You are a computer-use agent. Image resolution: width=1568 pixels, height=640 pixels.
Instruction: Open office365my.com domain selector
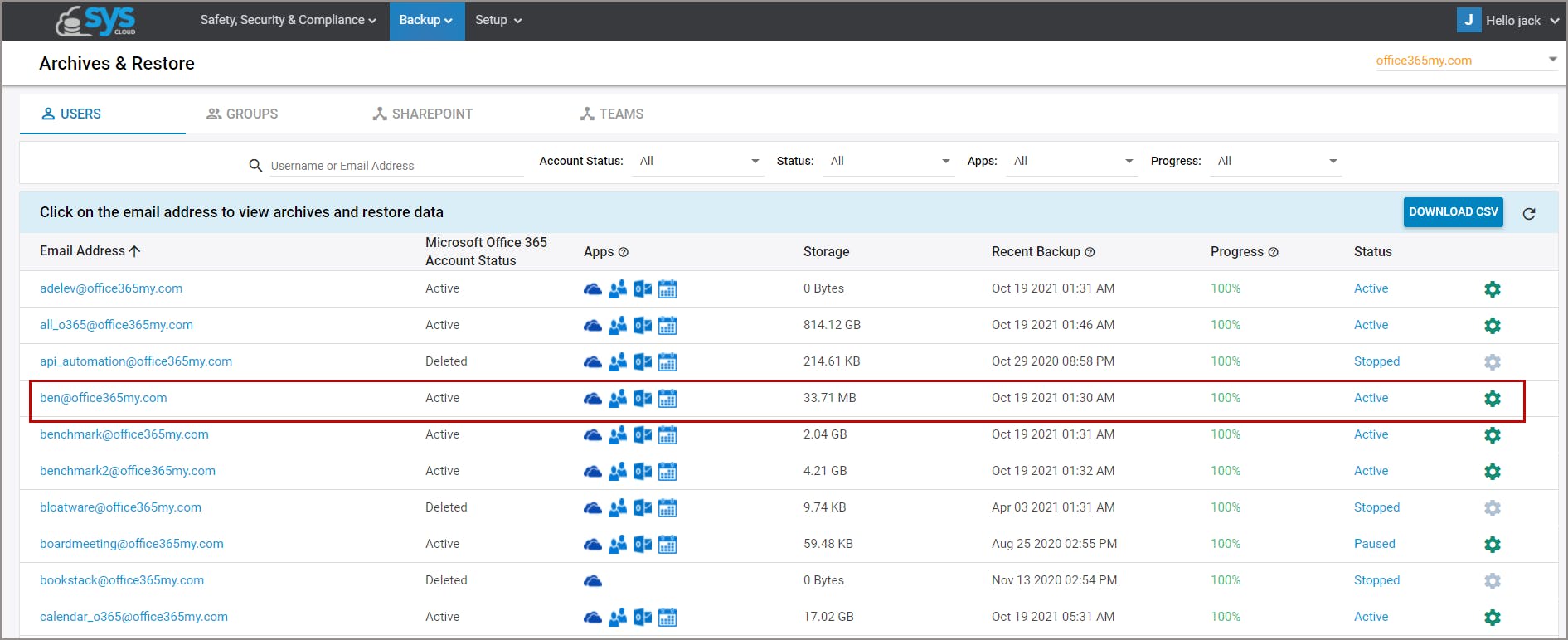tap(1466, 61)
